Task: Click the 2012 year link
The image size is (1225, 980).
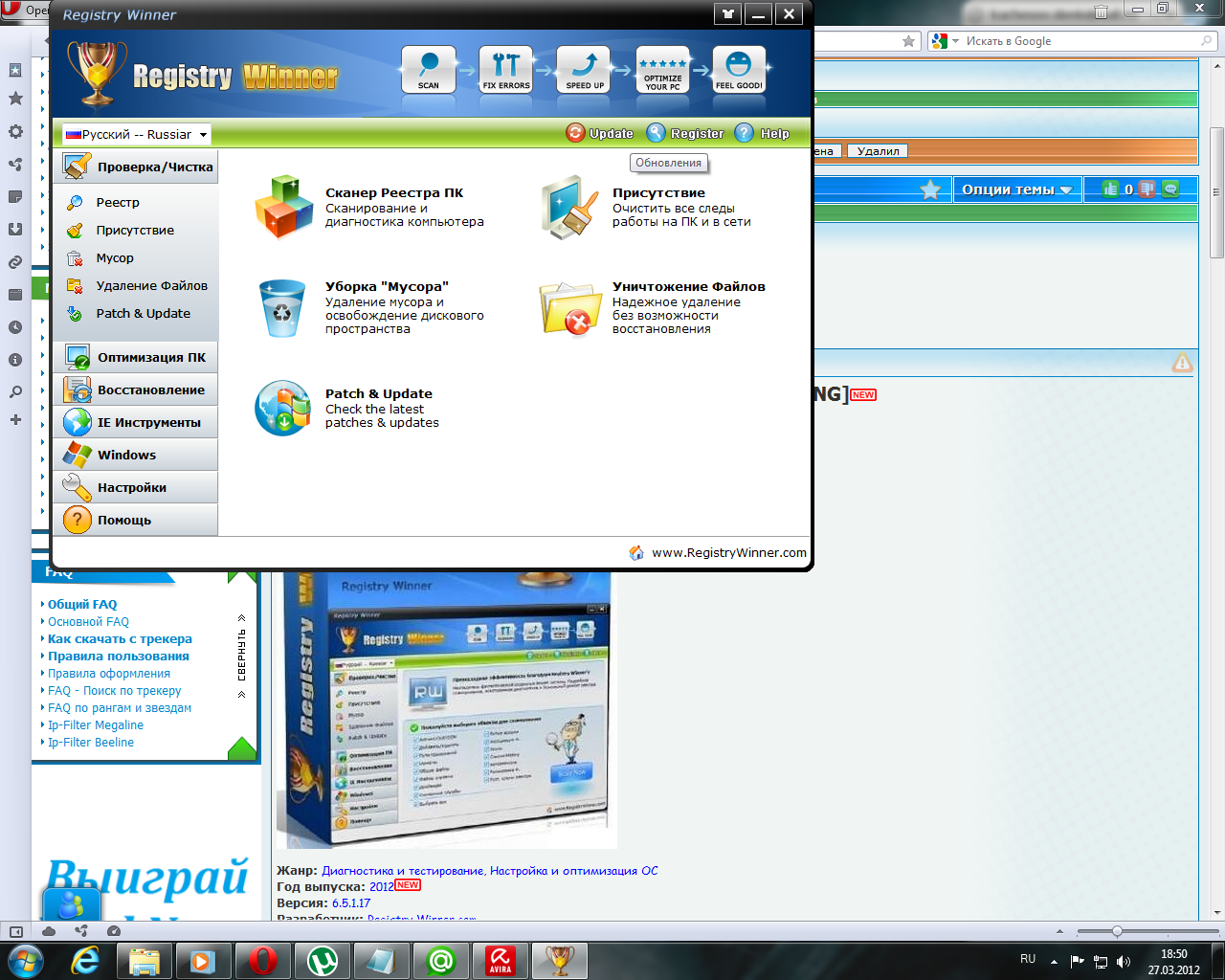Action: [x=381, y=887]
